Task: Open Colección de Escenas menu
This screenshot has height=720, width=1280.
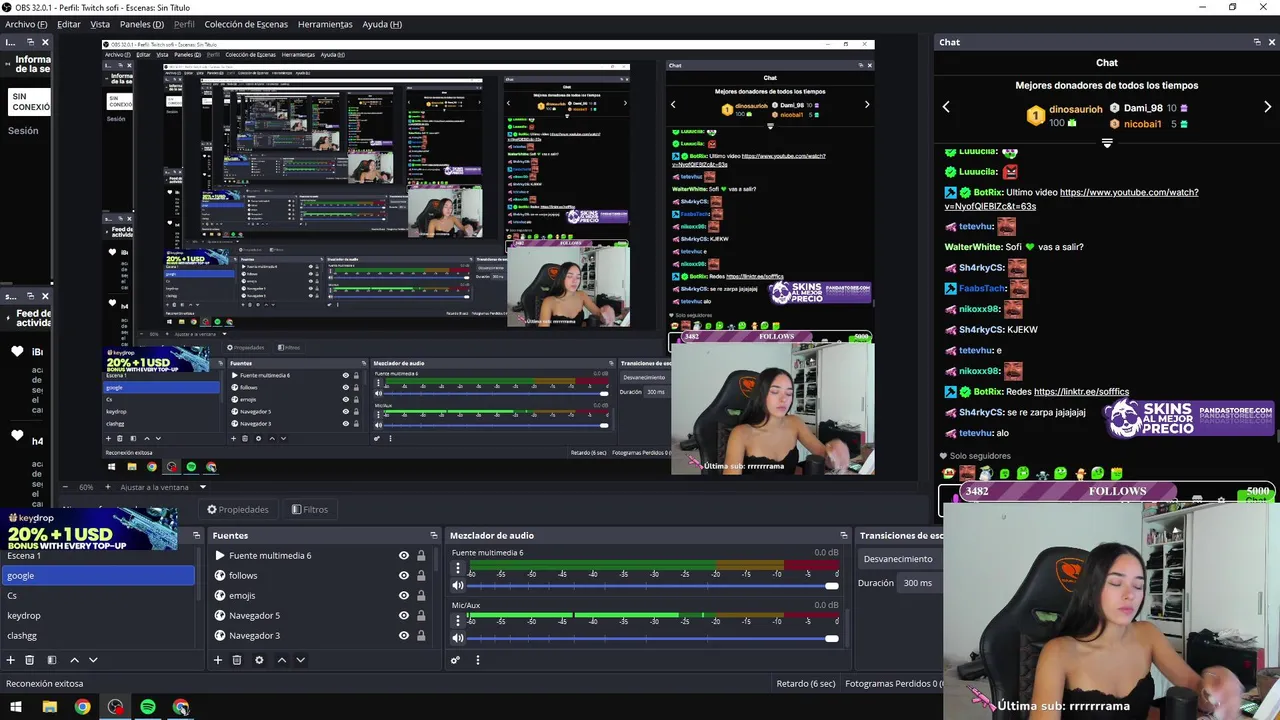Action: [246, 24]
